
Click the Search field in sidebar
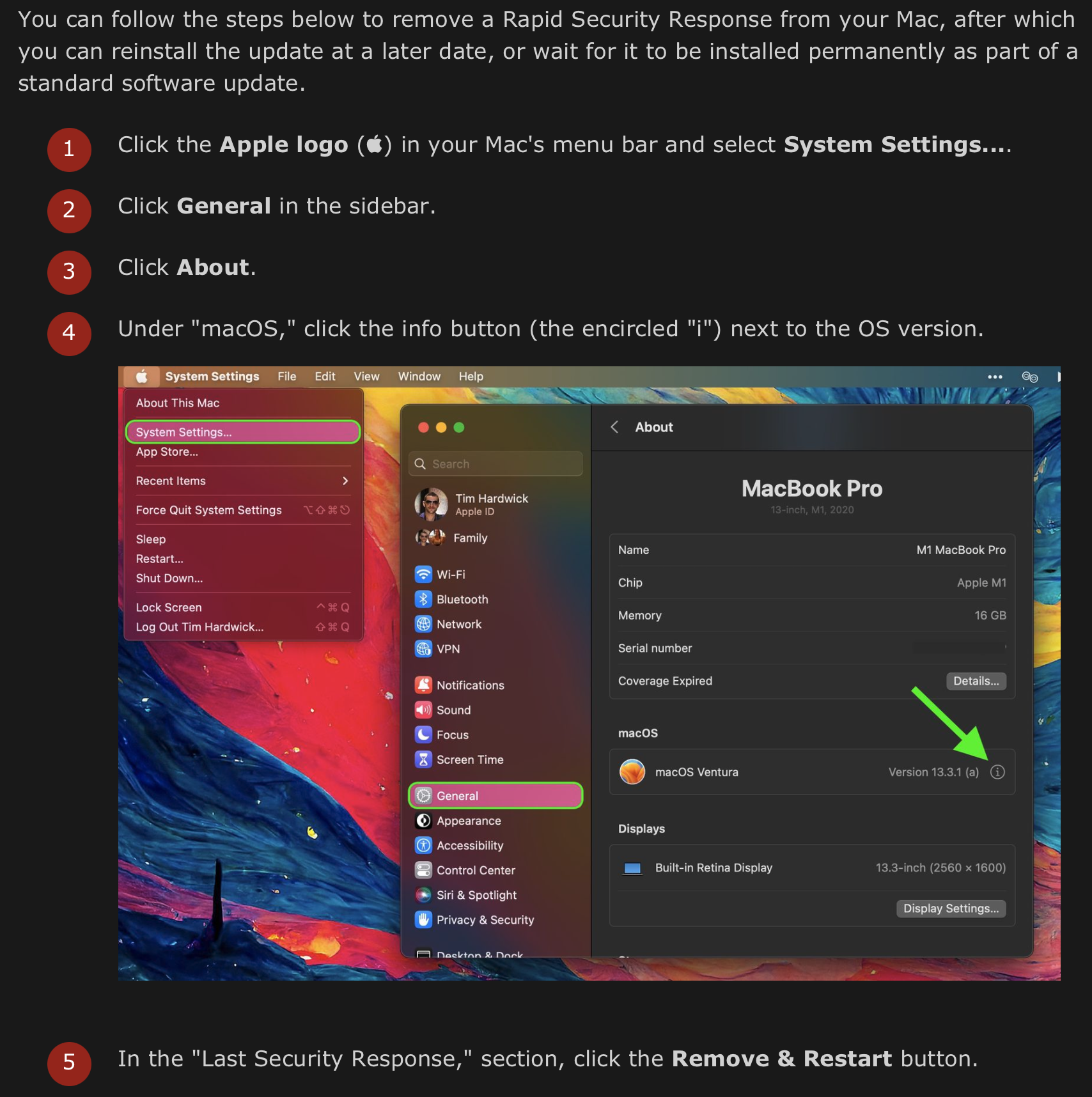click(x=495, y=463)
